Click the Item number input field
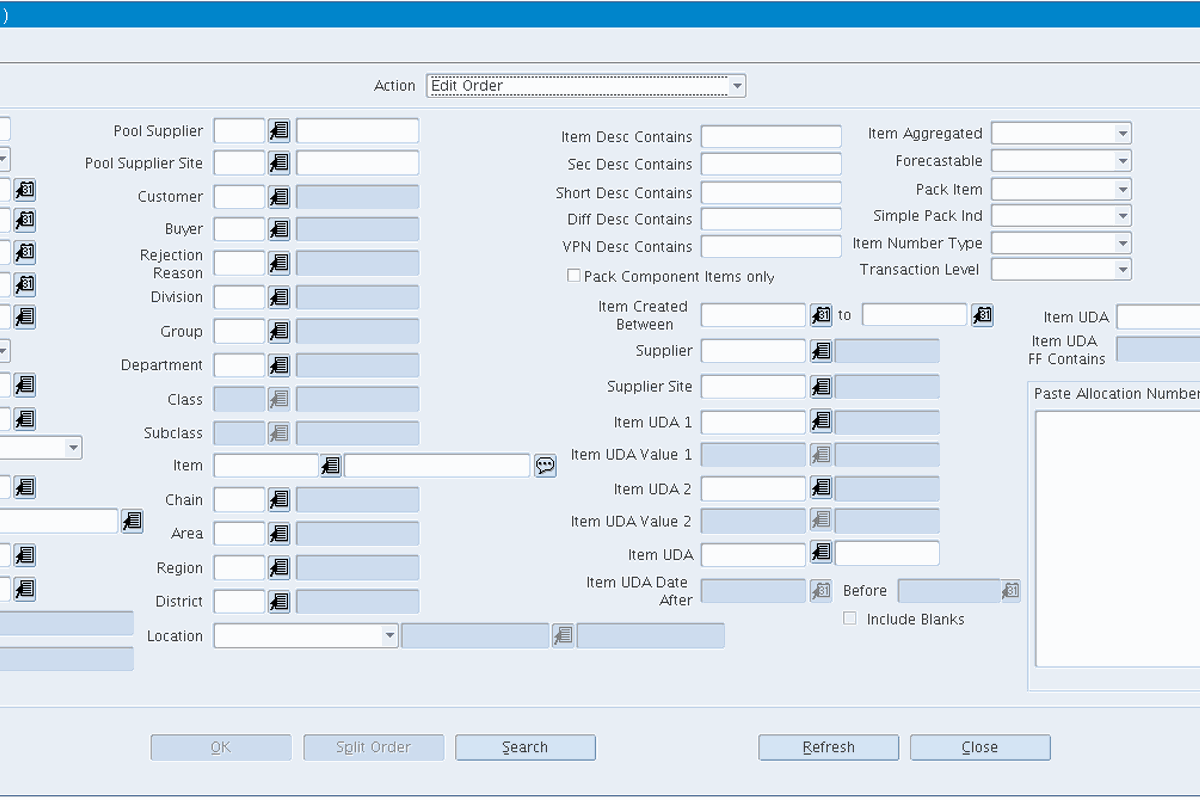This screenshot has height=800, width=1200. pyautogui.click(x=266, y=465)
